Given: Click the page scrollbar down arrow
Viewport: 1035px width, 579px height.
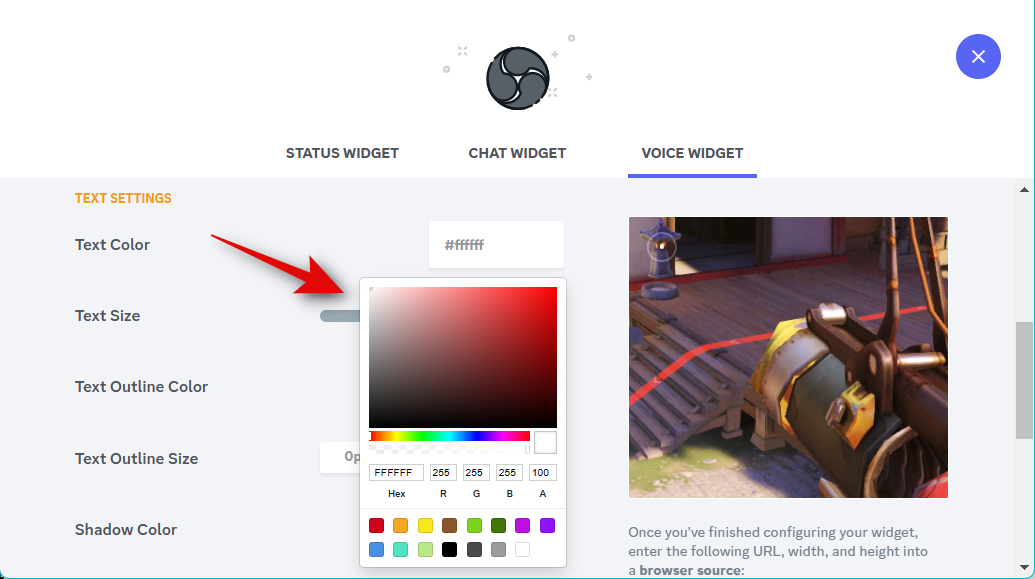Looking at the screenshot, I should coord(1024,567).
